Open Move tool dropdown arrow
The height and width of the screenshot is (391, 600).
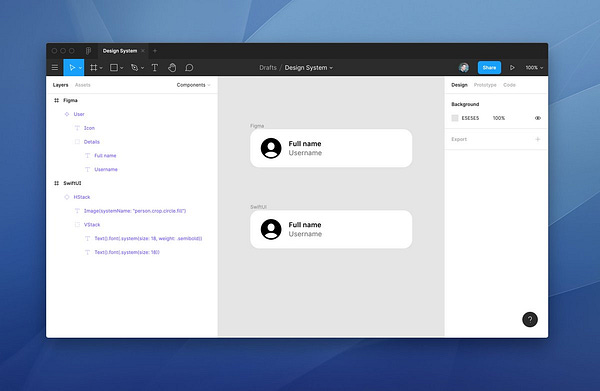tap(80, 68)
